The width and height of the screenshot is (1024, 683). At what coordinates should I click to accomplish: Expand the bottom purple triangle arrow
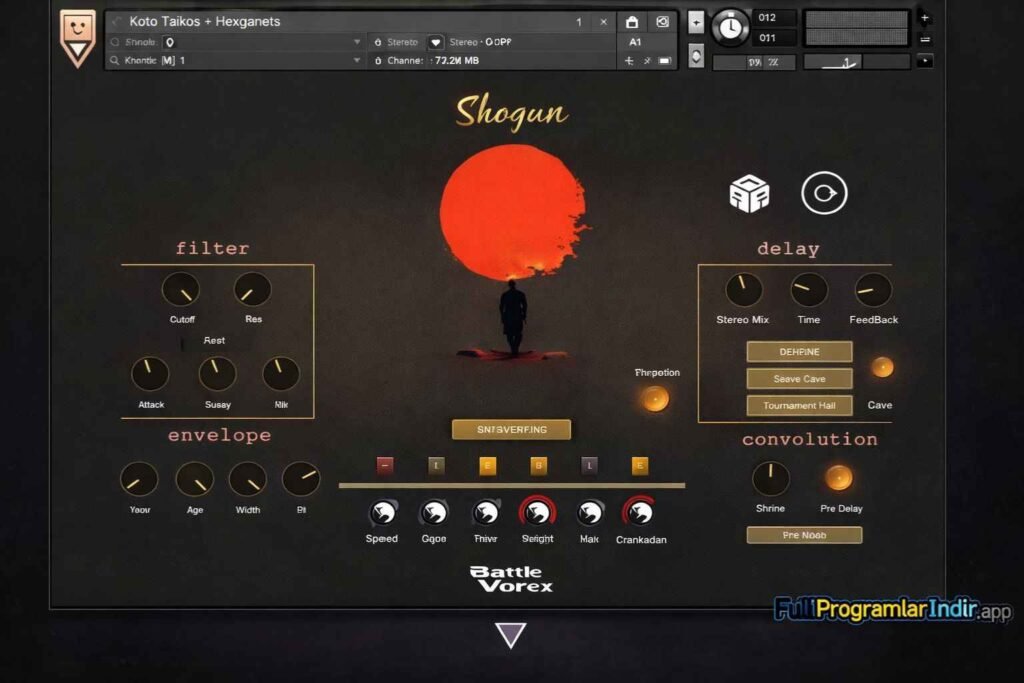511,635
